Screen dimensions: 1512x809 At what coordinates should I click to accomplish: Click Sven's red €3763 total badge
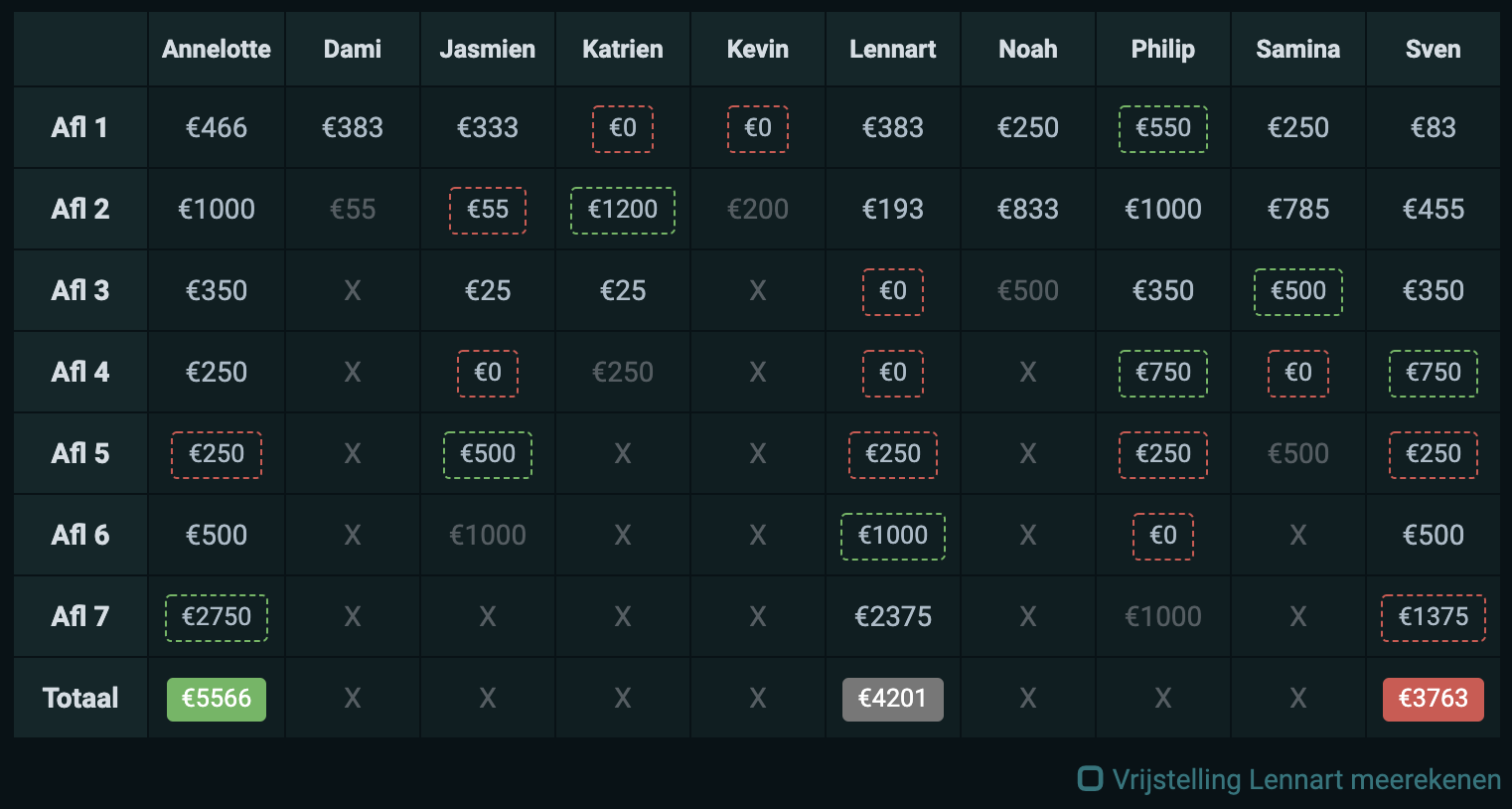[x=1433, y=699]
